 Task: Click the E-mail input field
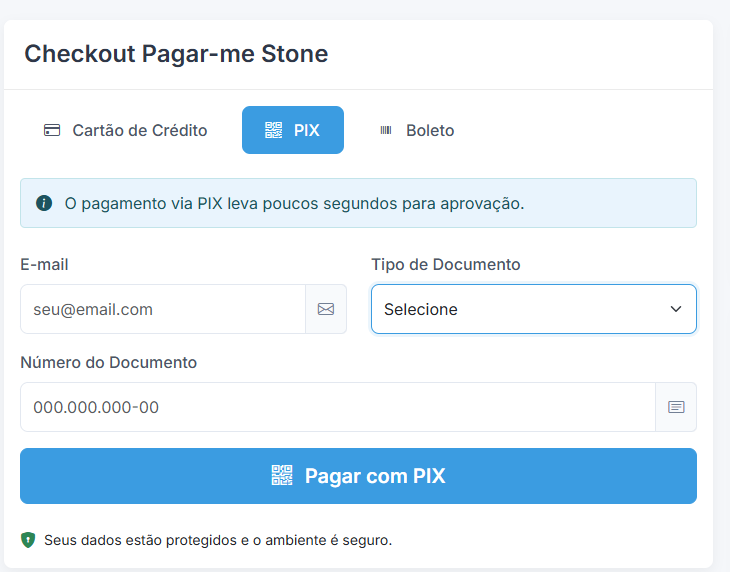coord(163,310)
